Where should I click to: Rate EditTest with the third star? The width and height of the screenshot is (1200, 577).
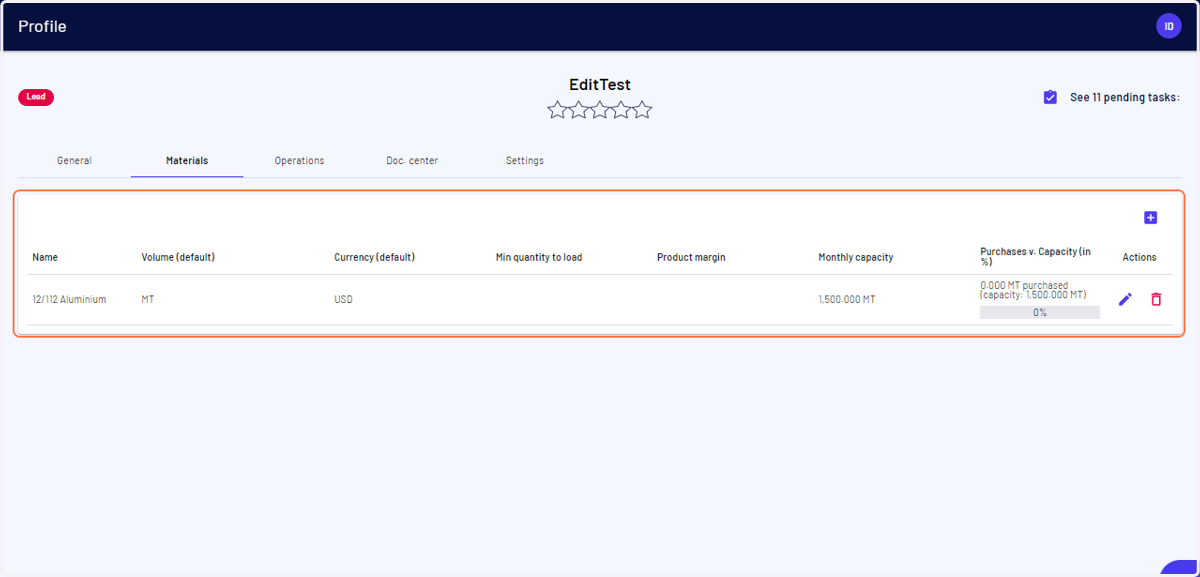coord(600,110)
